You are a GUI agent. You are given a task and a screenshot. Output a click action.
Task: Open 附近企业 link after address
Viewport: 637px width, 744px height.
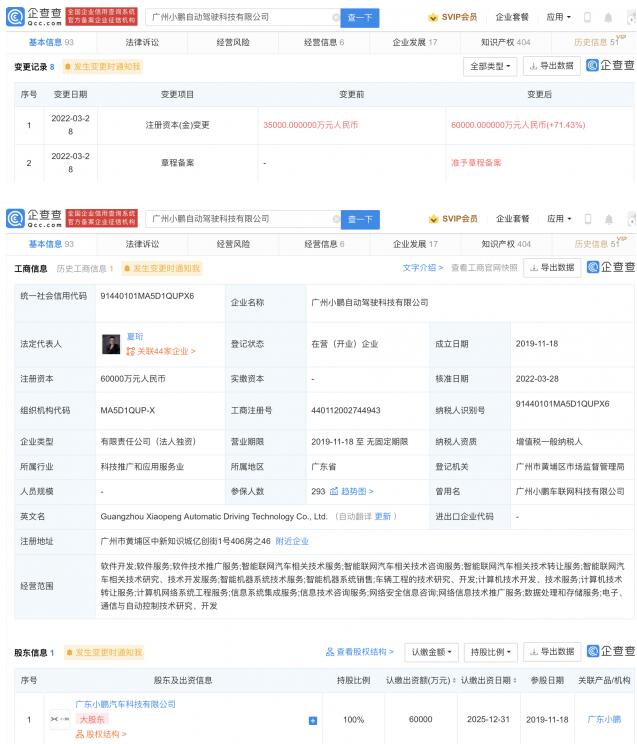292,541
